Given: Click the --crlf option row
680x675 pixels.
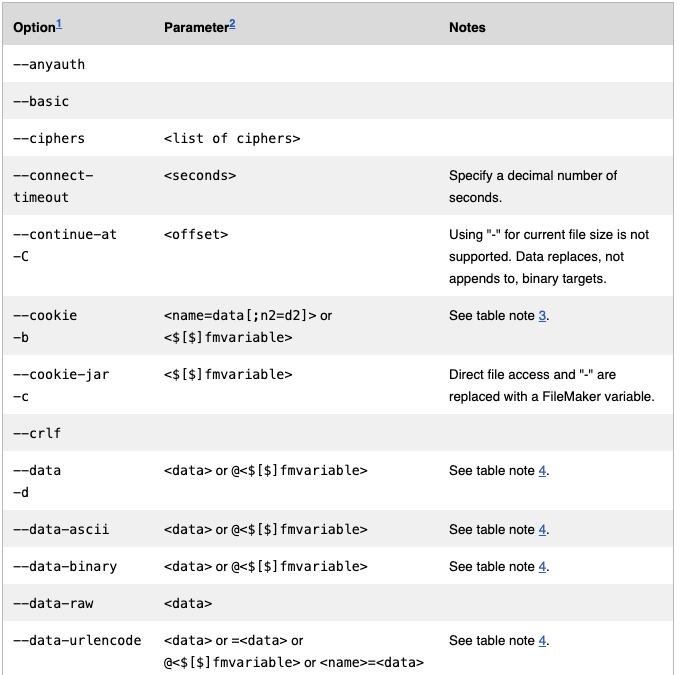Looking at the screenshot, I should click(x=338, y=433).
